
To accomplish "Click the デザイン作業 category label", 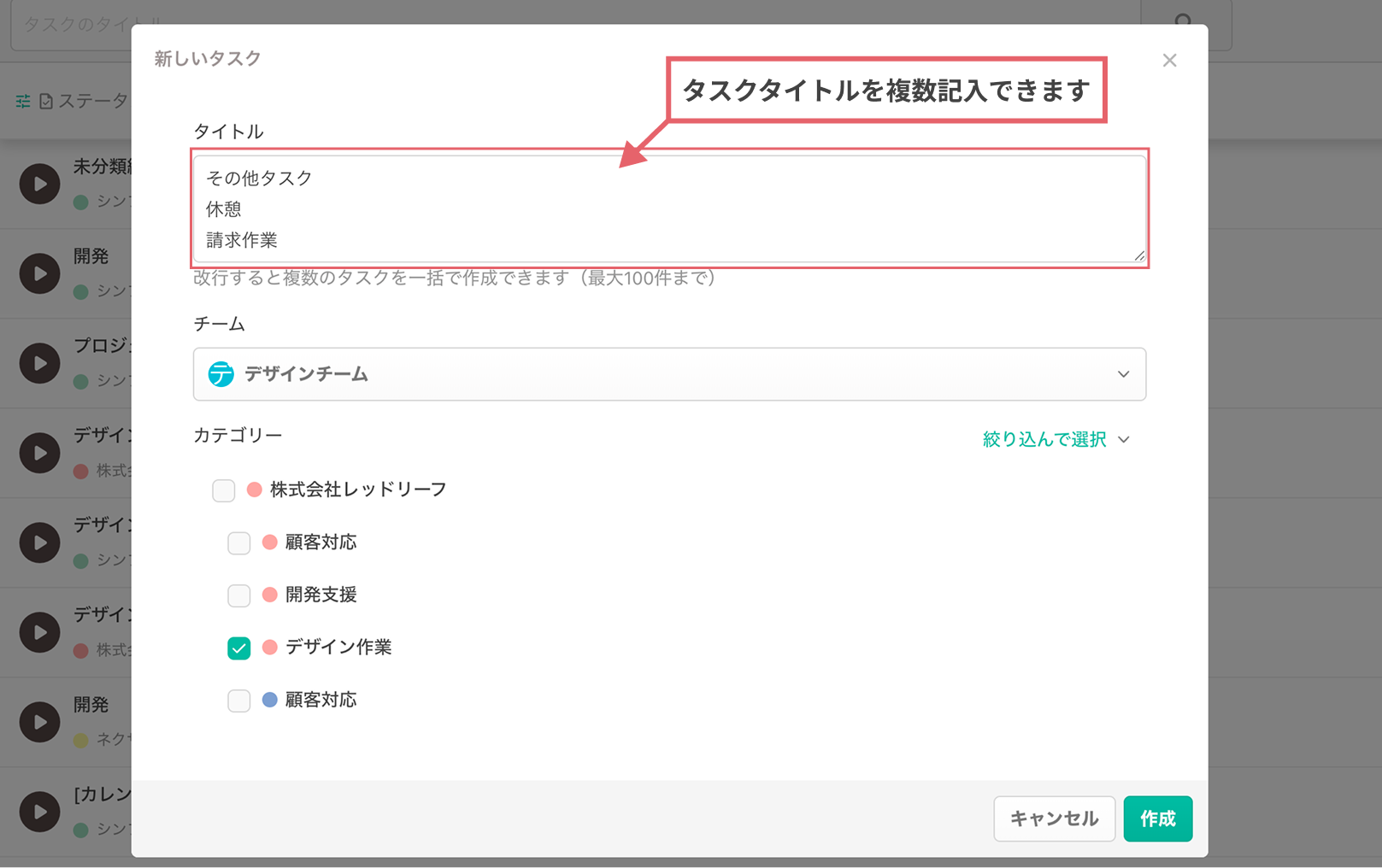I will [338, 648].
